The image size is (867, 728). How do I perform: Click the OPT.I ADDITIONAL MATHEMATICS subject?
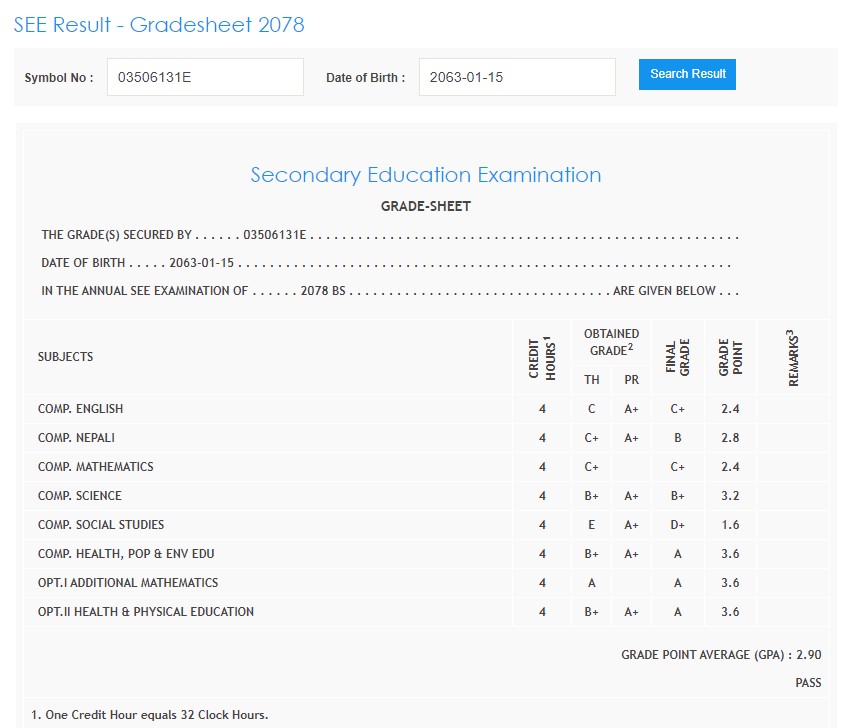click(x=128, y=583)
